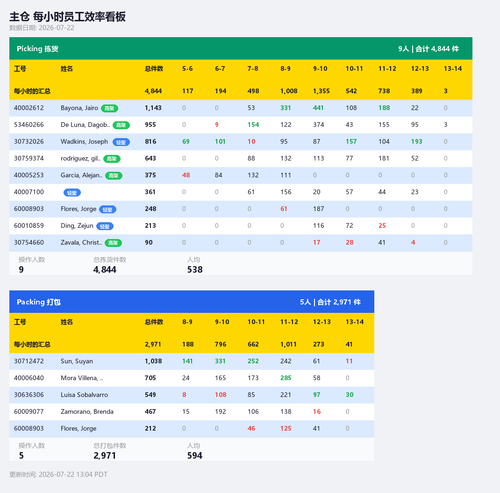Click the 5人 | 合计 2,971 件 summary

pyautogui.click(x=330, y=302)
